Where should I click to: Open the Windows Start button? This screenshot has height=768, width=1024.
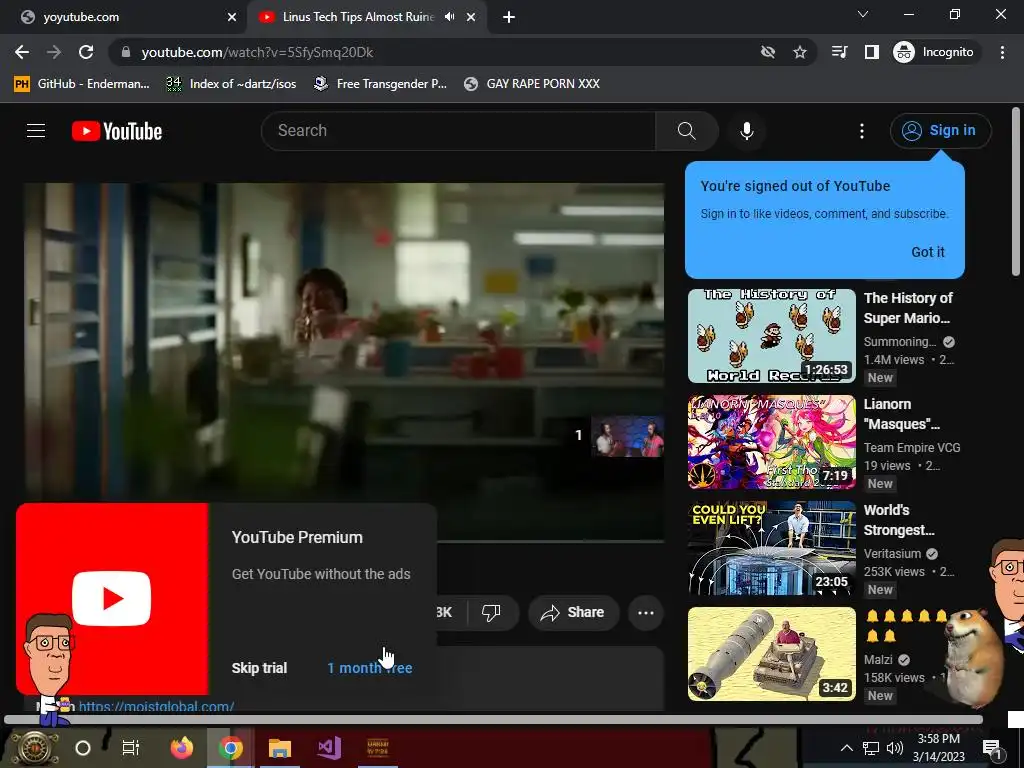point(35,748)
